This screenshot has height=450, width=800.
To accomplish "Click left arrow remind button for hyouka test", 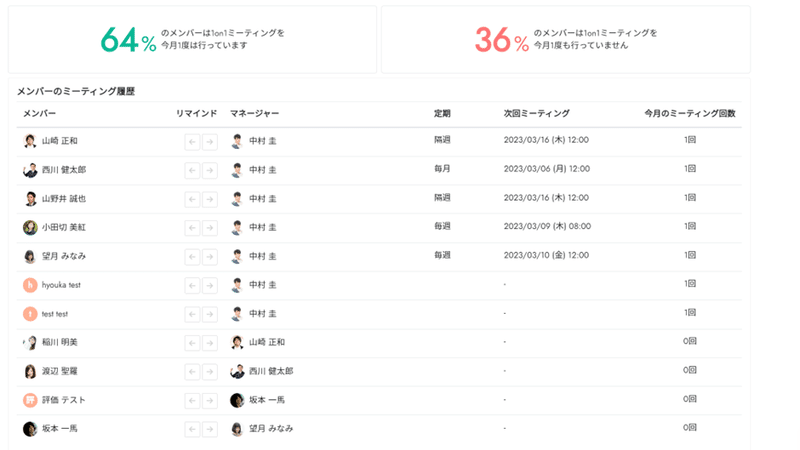I will click(x=192, y=286).
